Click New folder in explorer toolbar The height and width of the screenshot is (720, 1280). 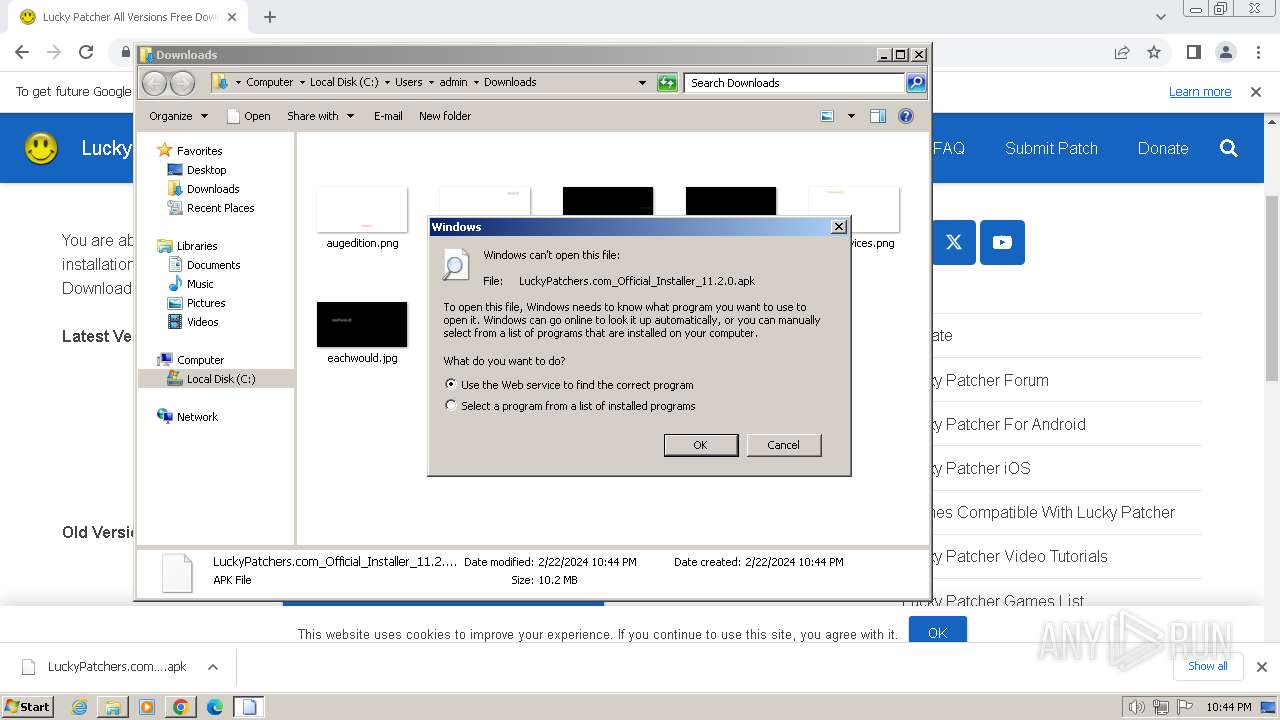445,116
